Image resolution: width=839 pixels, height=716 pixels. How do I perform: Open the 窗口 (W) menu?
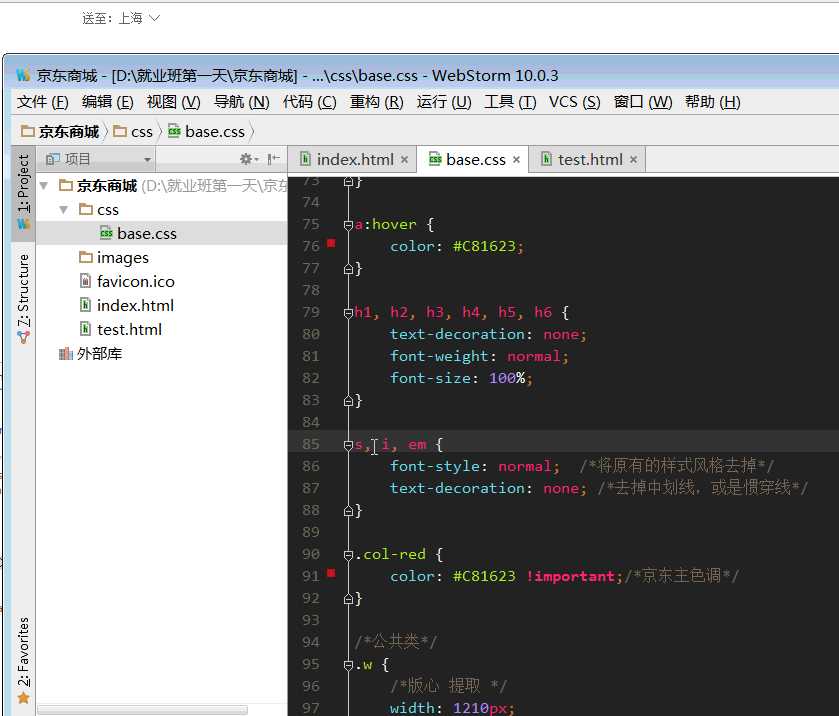pyautogui.click(x=643, y=102)
